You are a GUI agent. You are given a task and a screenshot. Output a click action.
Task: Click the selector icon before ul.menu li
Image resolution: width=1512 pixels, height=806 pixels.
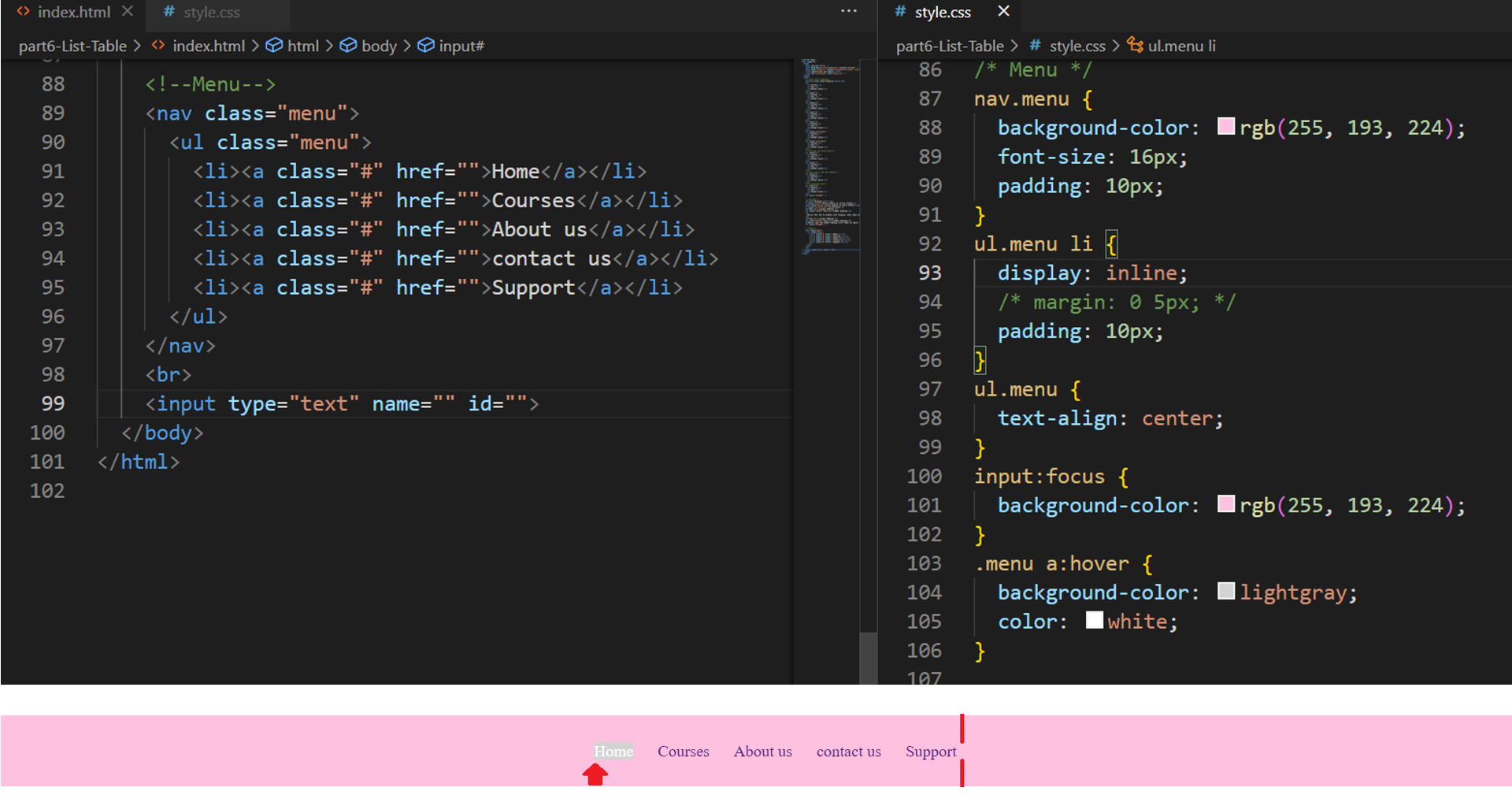click(x=1135, y=45)
